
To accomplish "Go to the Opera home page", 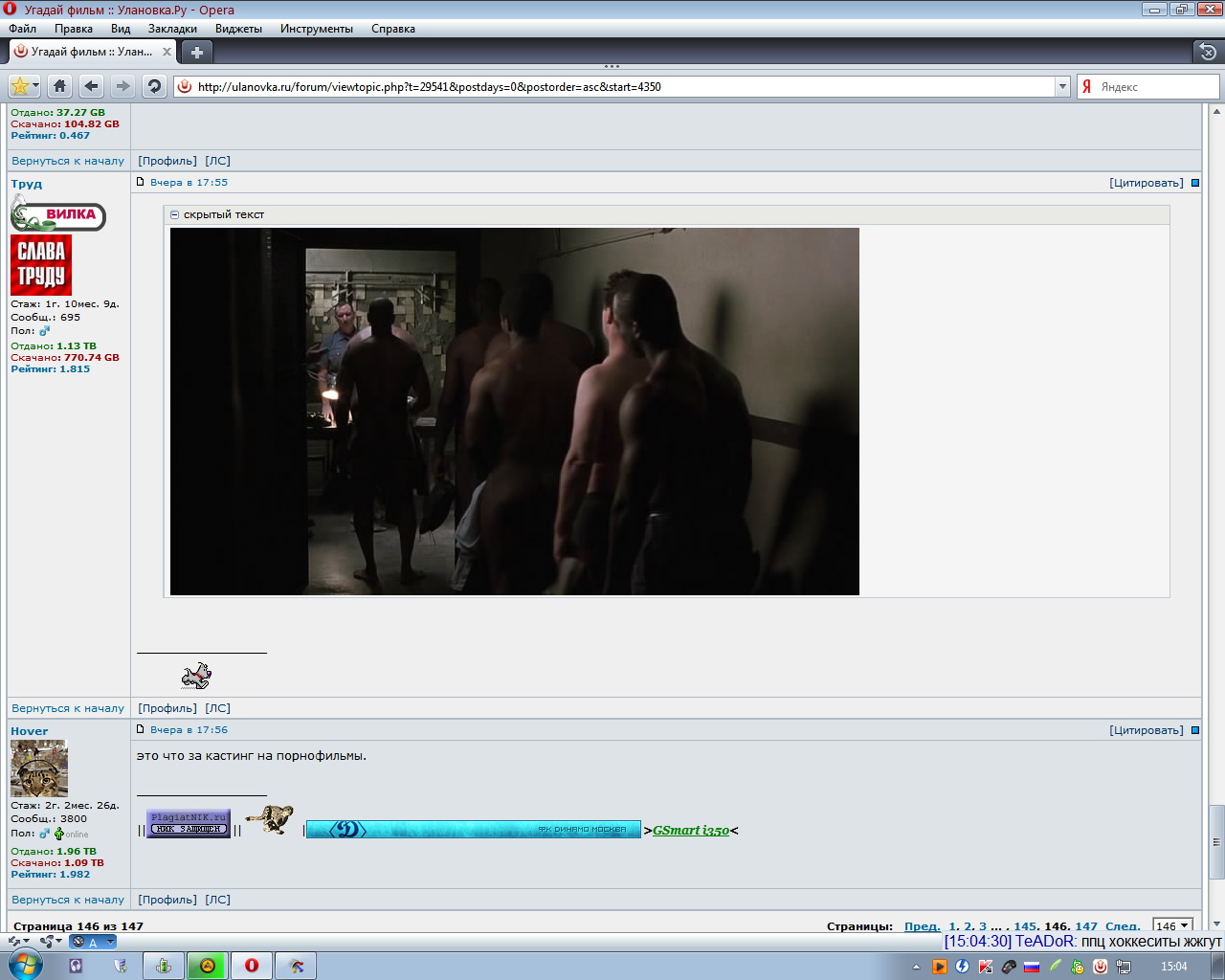I will click(59, 86).
